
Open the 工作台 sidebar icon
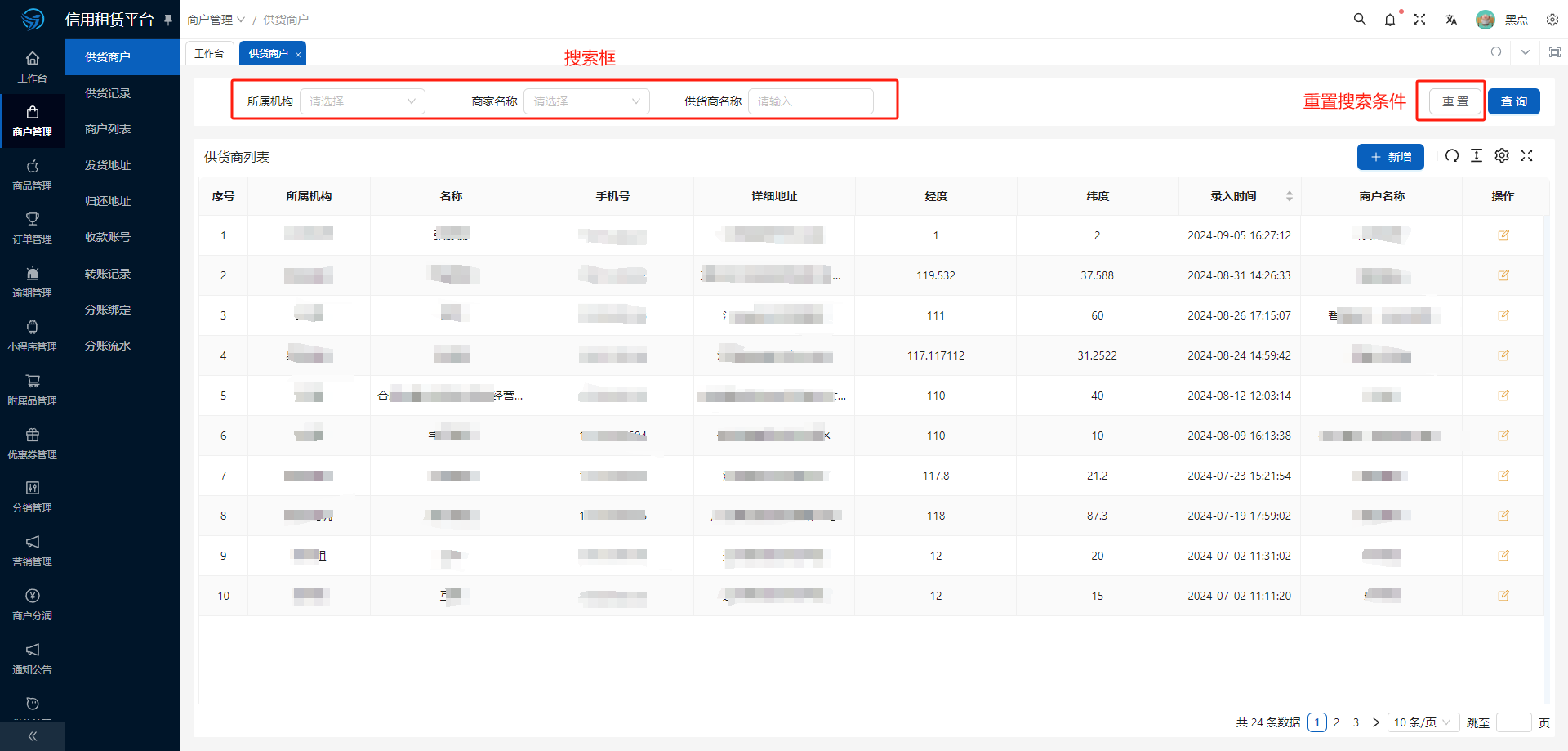click(33, 67)
